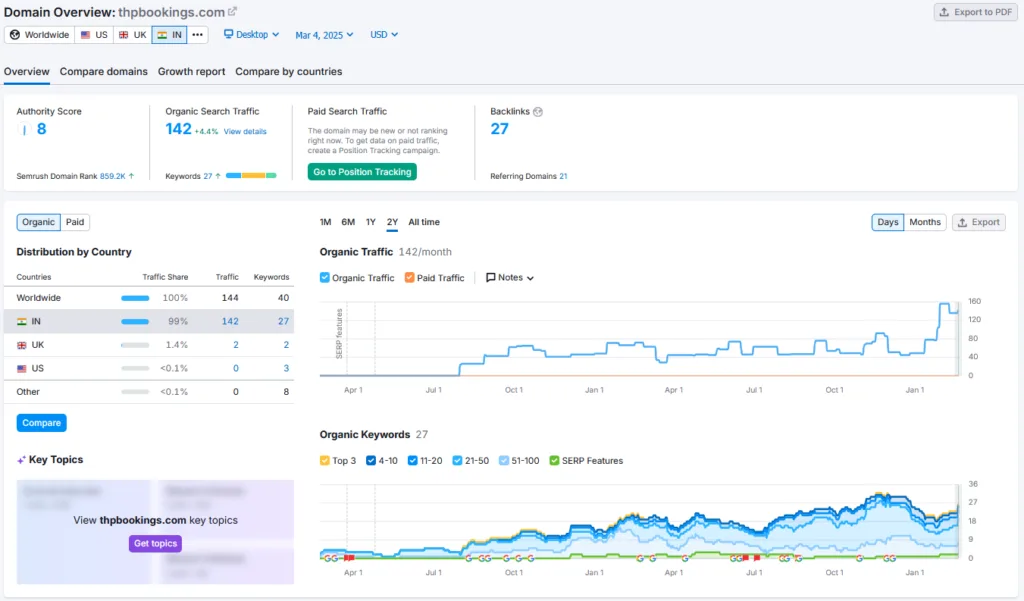This screenshot has height=601, width=1024.
Task: Select the US flag database
Action: point(94,35)
